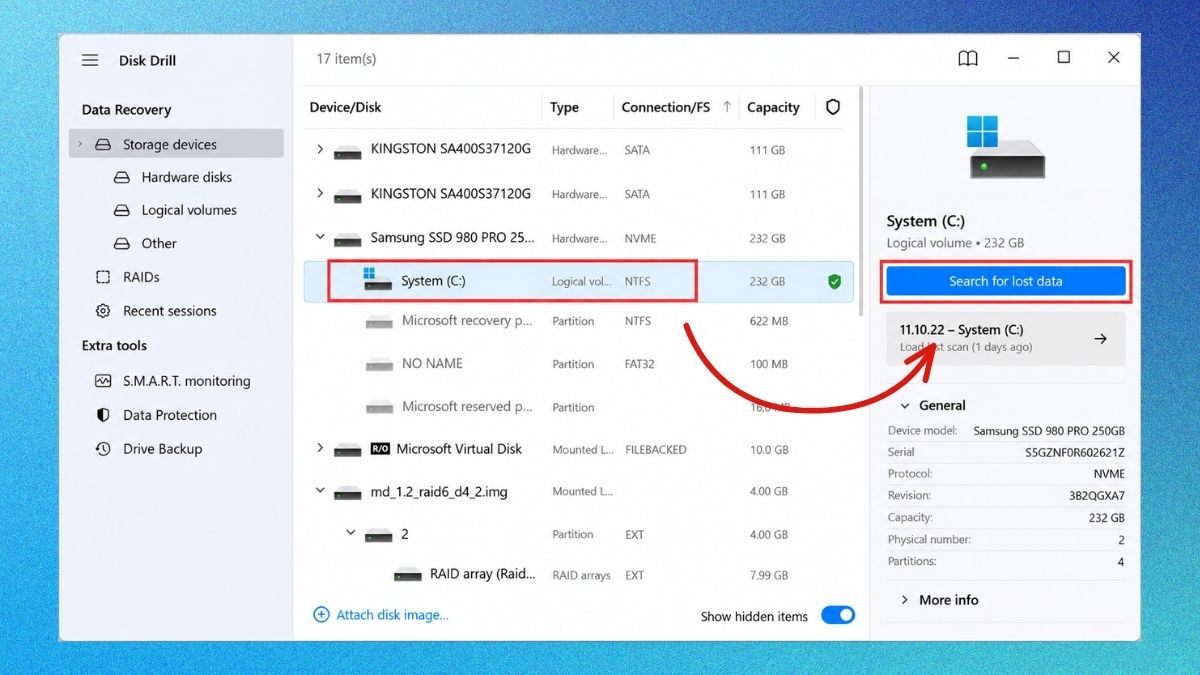Expand the second KINGSTON SA400S37120G disk
This screenshot has width=1200, height=675.
pyautogui.click(x=320, y=194)
